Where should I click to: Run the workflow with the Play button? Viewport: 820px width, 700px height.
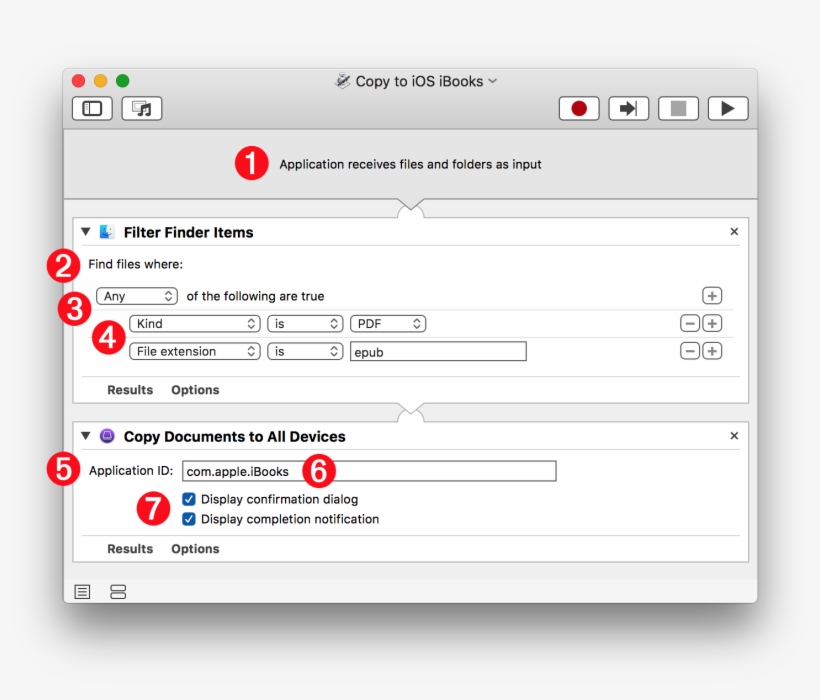point(728,109)
